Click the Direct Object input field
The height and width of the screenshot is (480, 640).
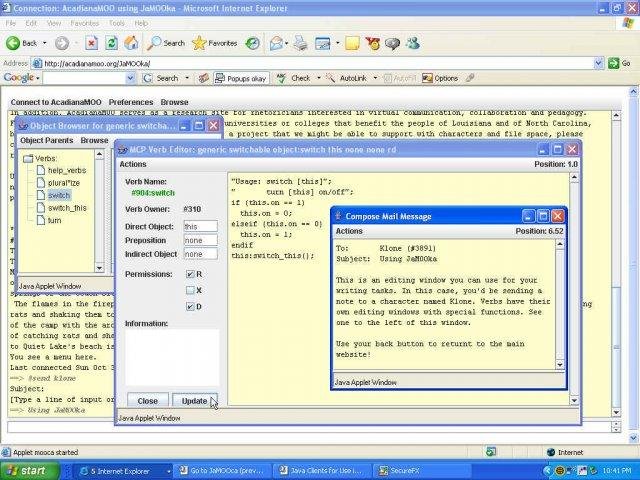click(200, 226)
